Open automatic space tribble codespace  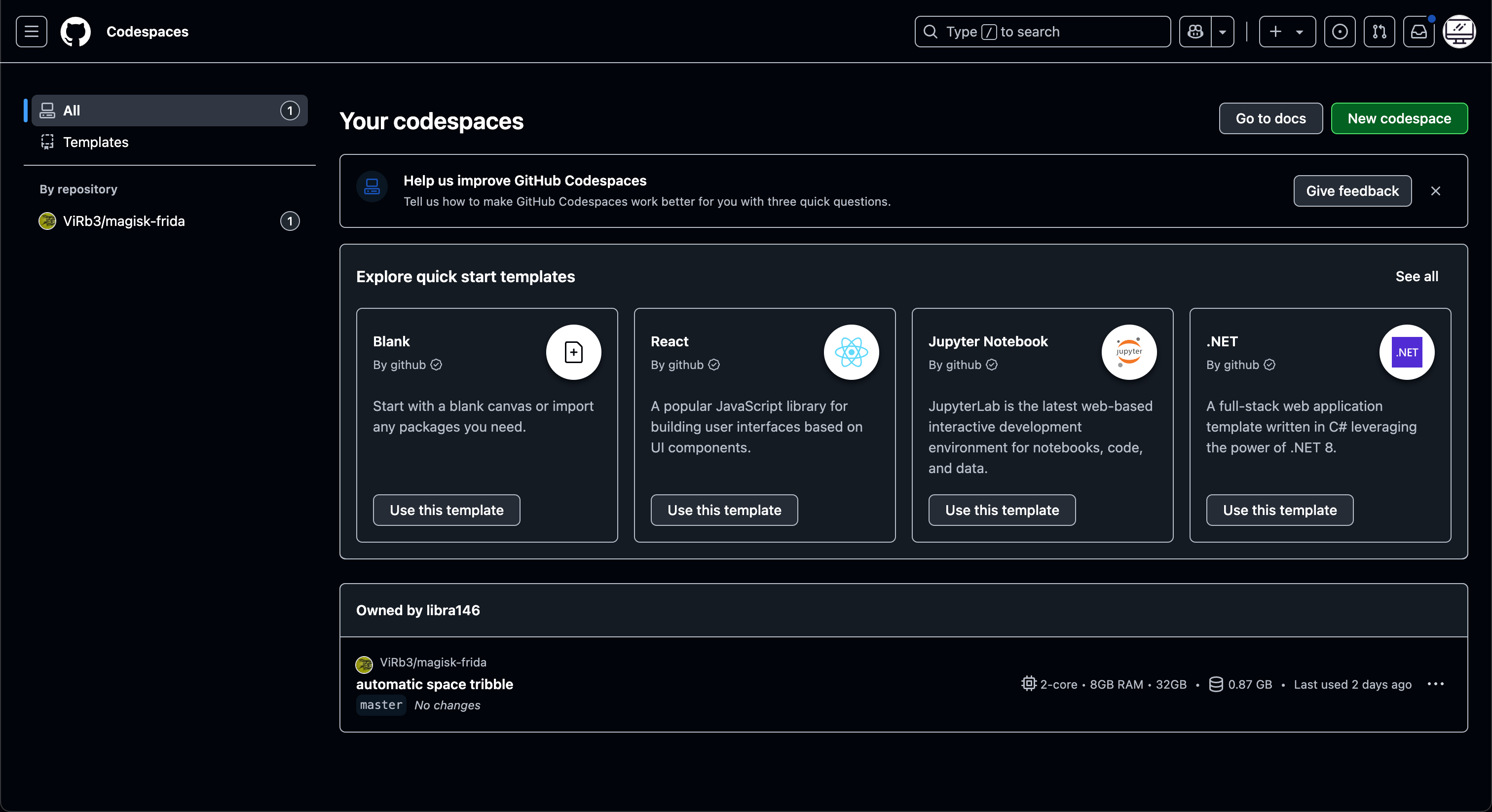[x=434, y=684]
